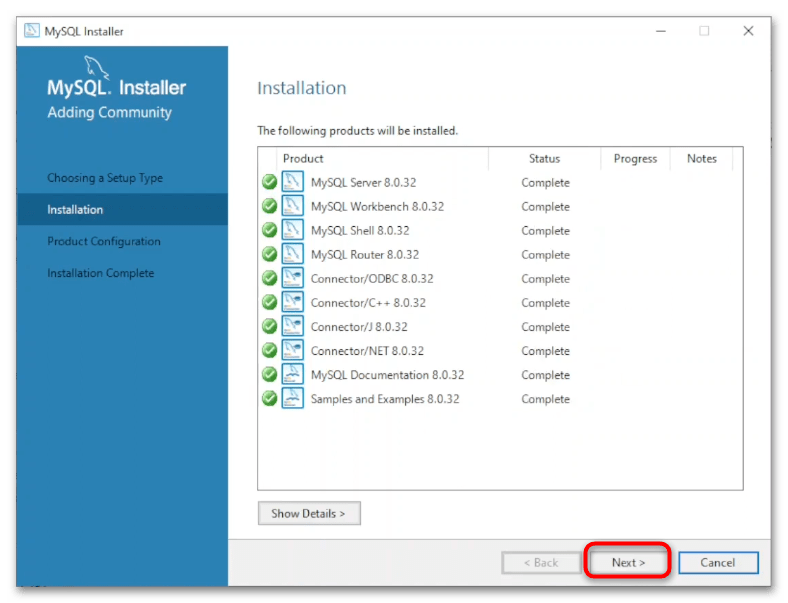The height and width of the screenshot is (603, 788).
Task: Click the Connector/NET product icon
Action: click(x=292, y=350)
